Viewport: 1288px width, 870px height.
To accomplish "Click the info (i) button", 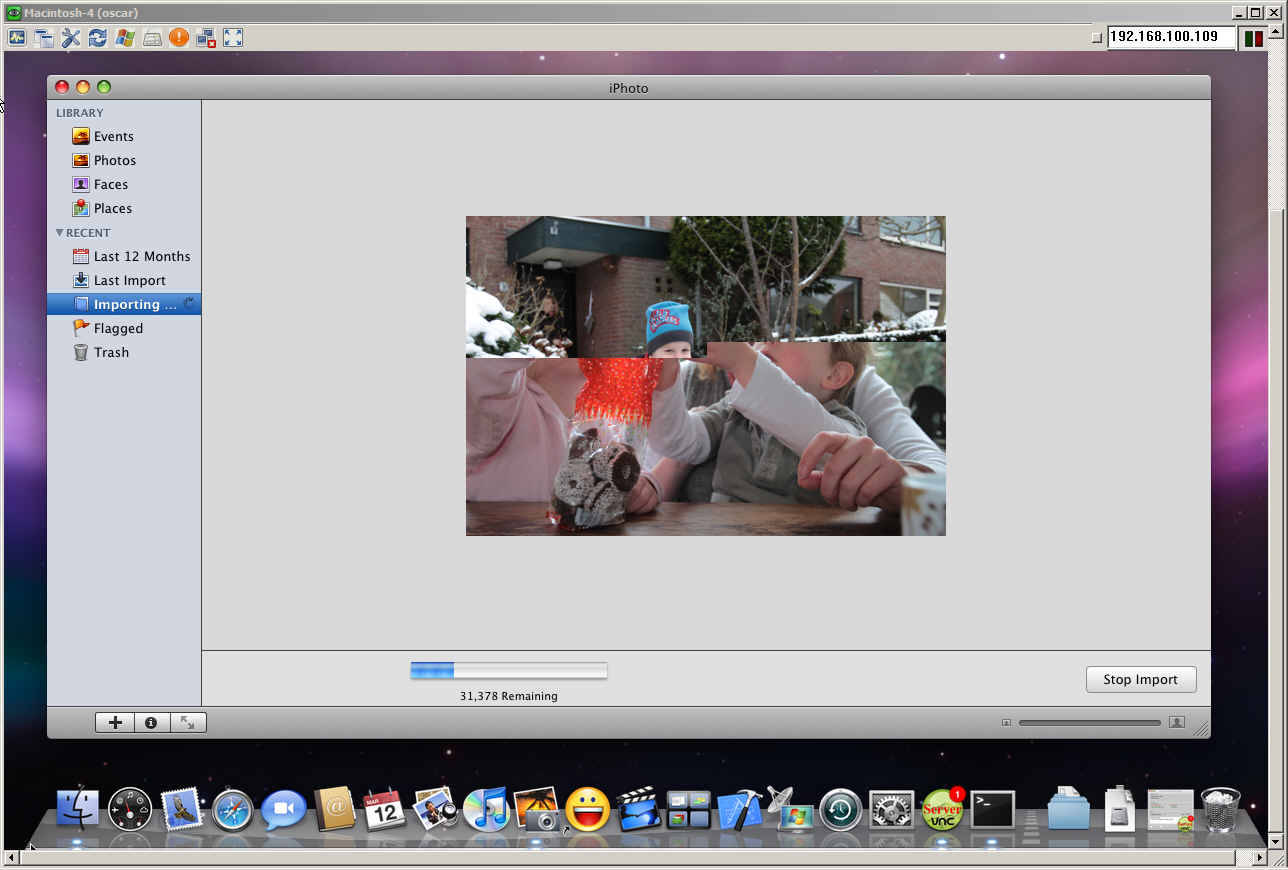I will (x=151, y=722).
